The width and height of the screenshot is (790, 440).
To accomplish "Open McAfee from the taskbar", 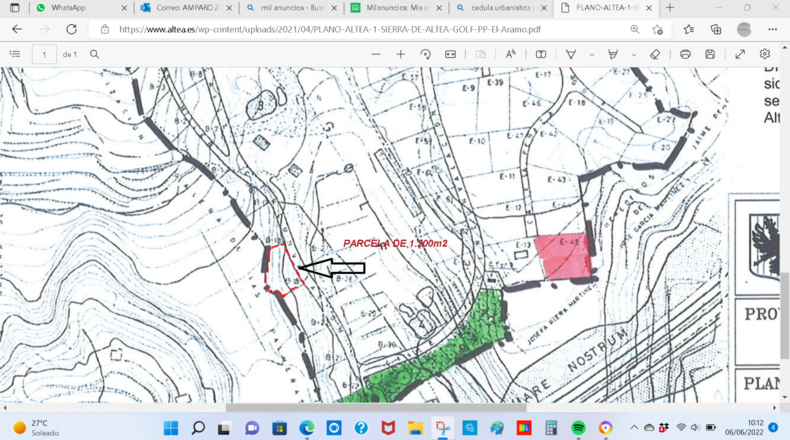I will pyautogui.click(x=388, y=428).
